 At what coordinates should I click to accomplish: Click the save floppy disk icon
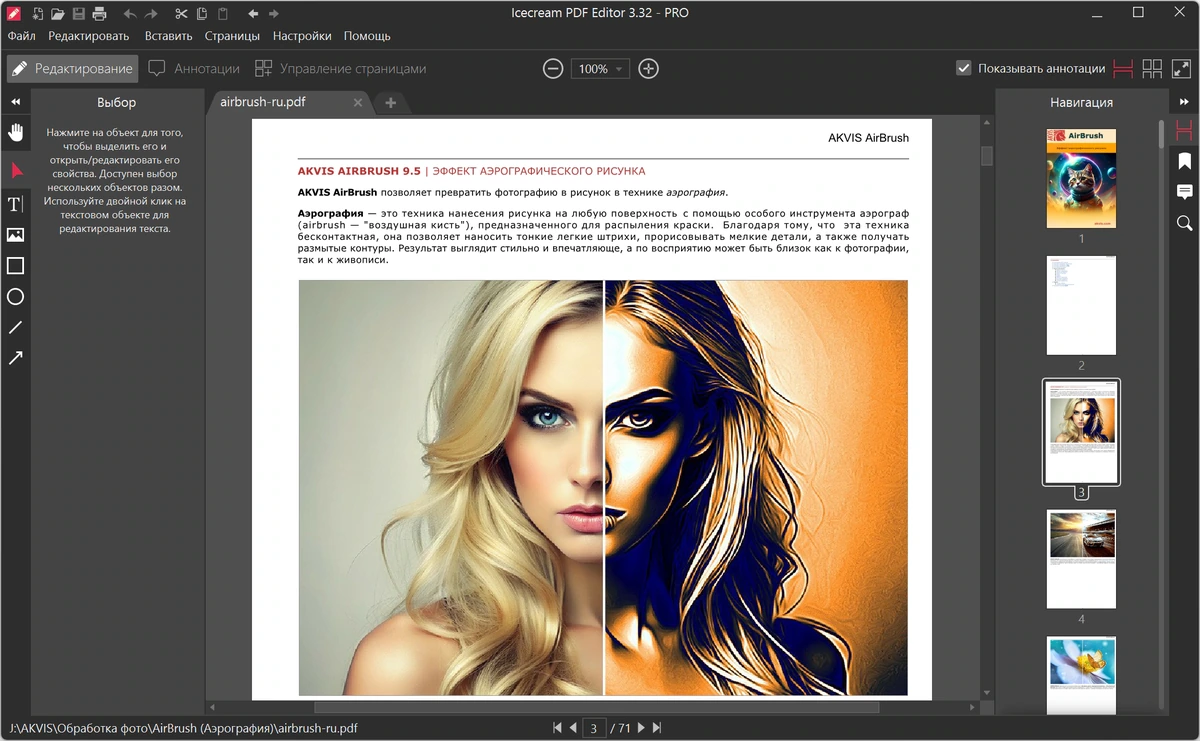[x=79, y=14]
